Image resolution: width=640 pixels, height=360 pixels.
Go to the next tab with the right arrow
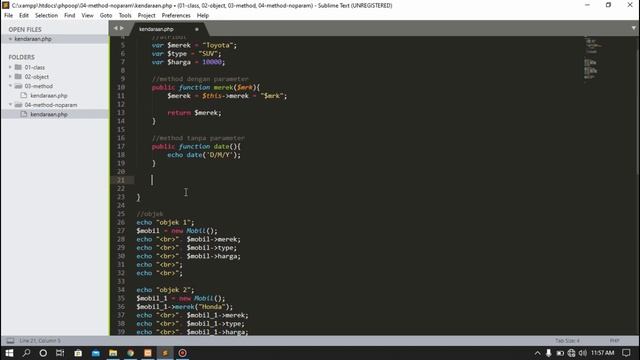click(x=122, y=28)
